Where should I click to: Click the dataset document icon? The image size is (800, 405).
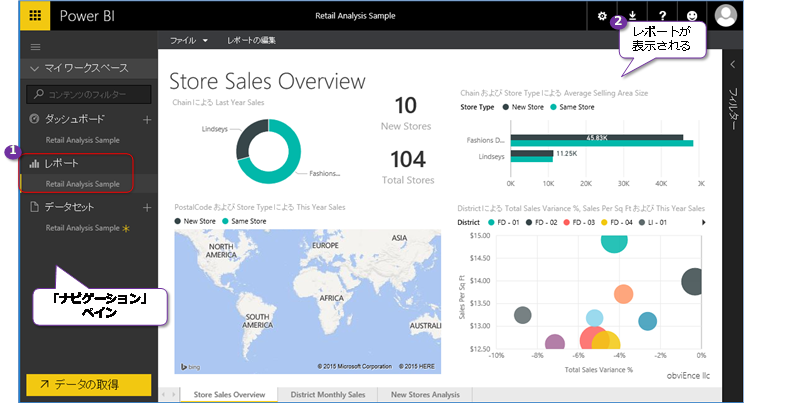tap(34, 207)
